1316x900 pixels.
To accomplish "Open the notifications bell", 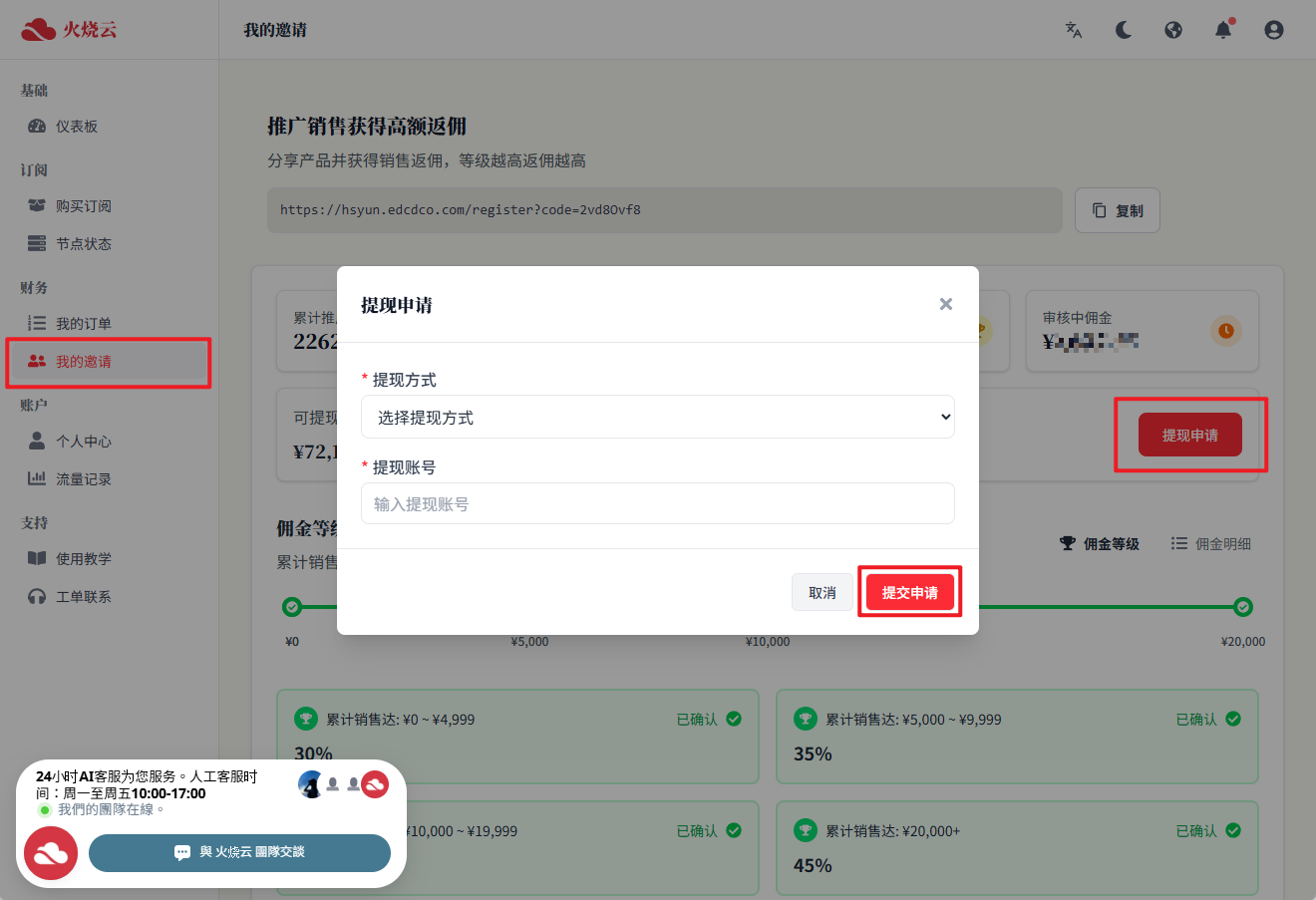I will [x=1223, y=30].
